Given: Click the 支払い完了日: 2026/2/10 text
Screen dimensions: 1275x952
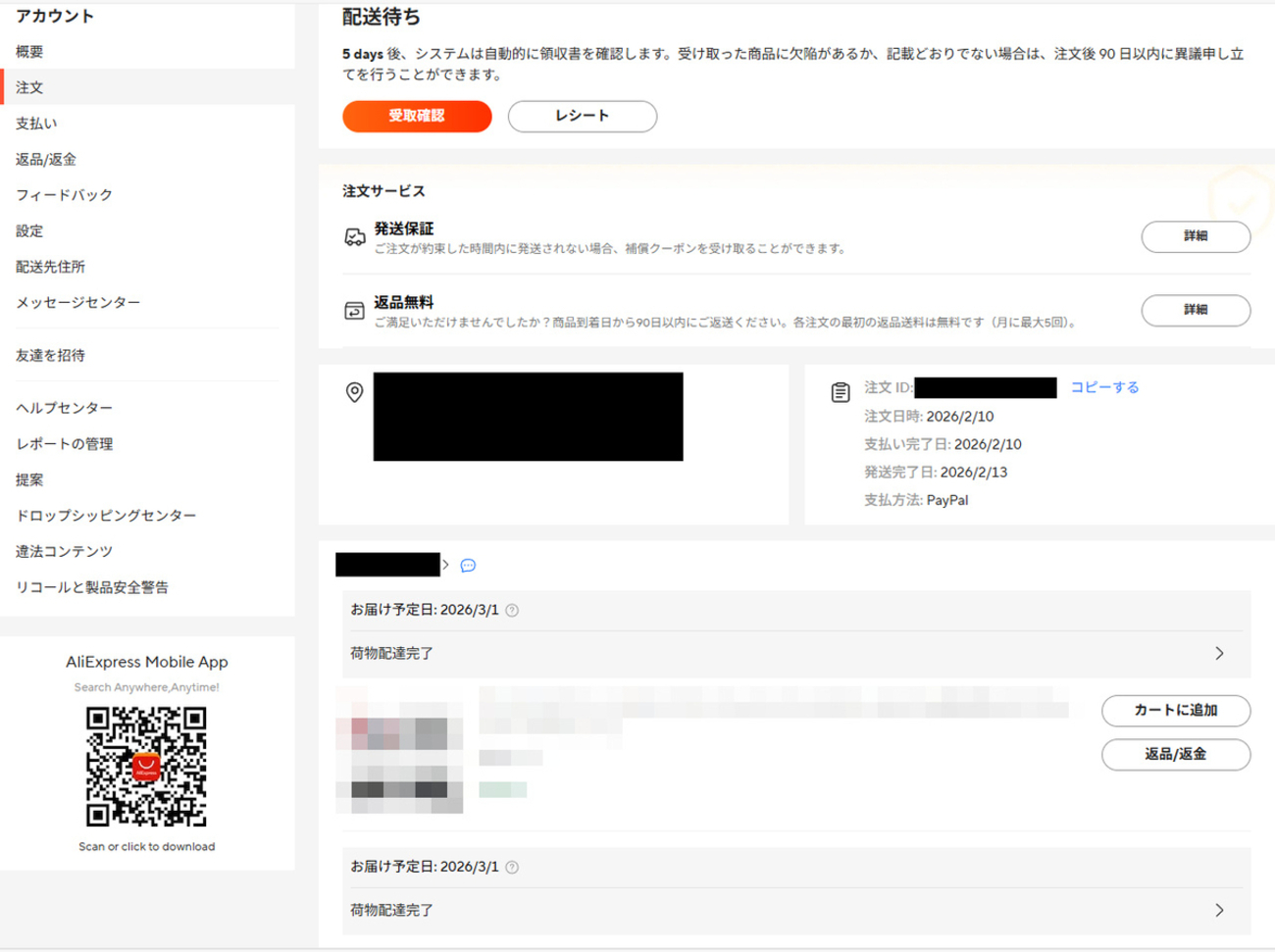Looking at the screenshot, I should [943, 444].
